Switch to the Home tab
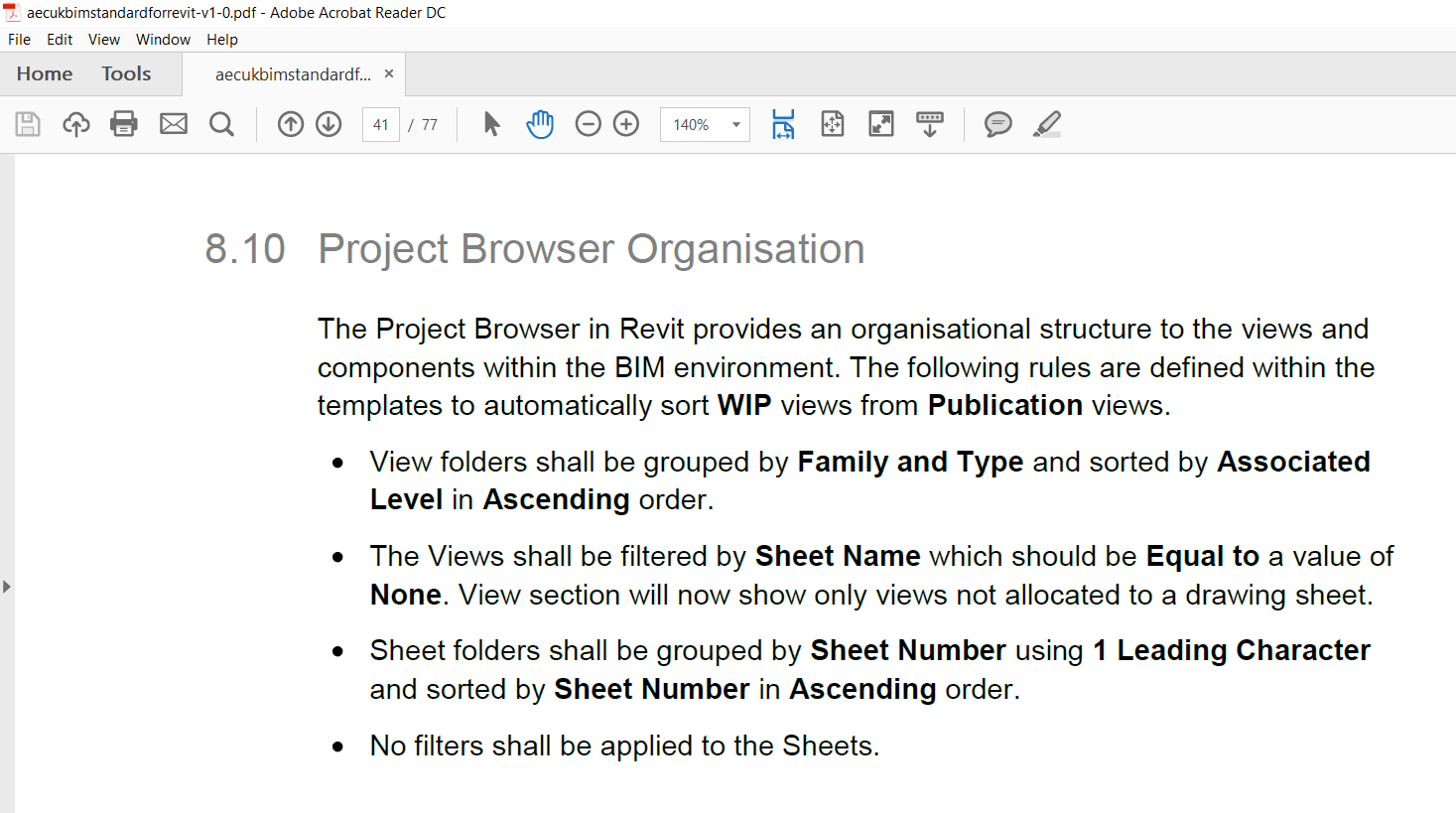Screen dimensions: 1456x813 tap(45, 73)
